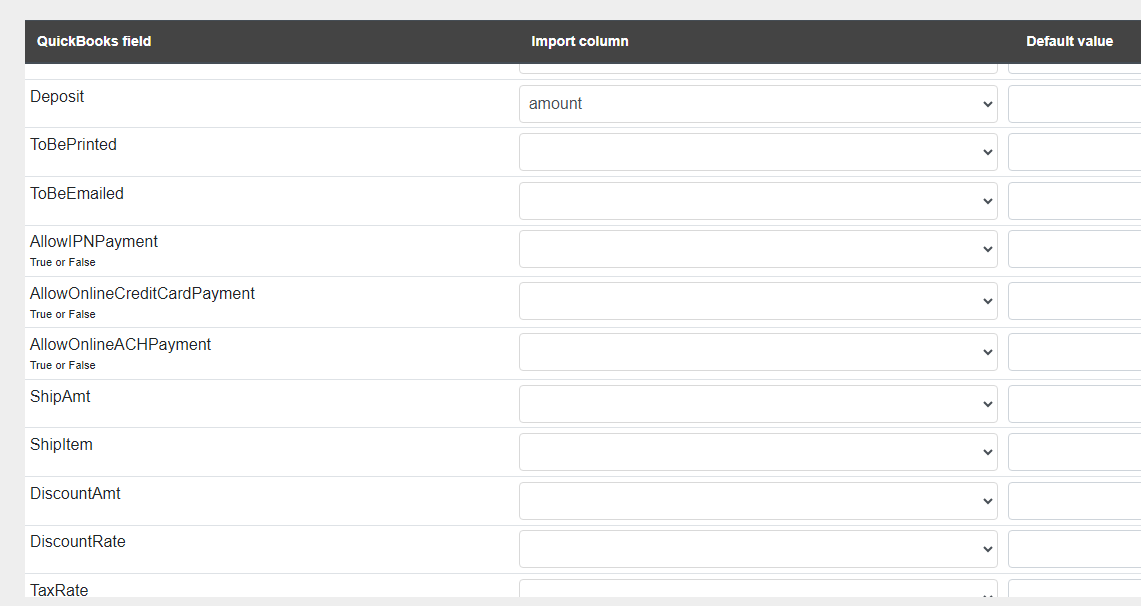Viewport: 1141px width, 606px height.
Task: Click the Import column header
Action: tap(579, 41)
